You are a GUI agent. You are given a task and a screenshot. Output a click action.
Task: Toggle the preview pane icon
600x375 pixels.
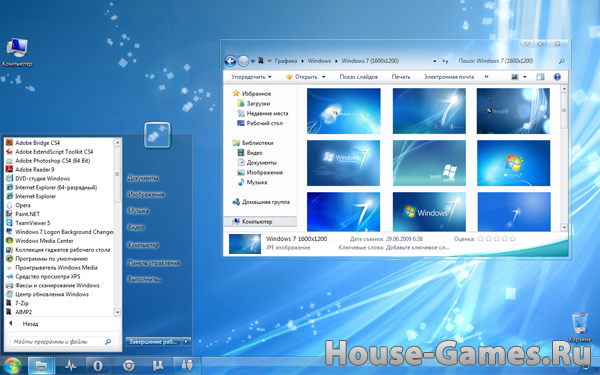tap(540, 77)
